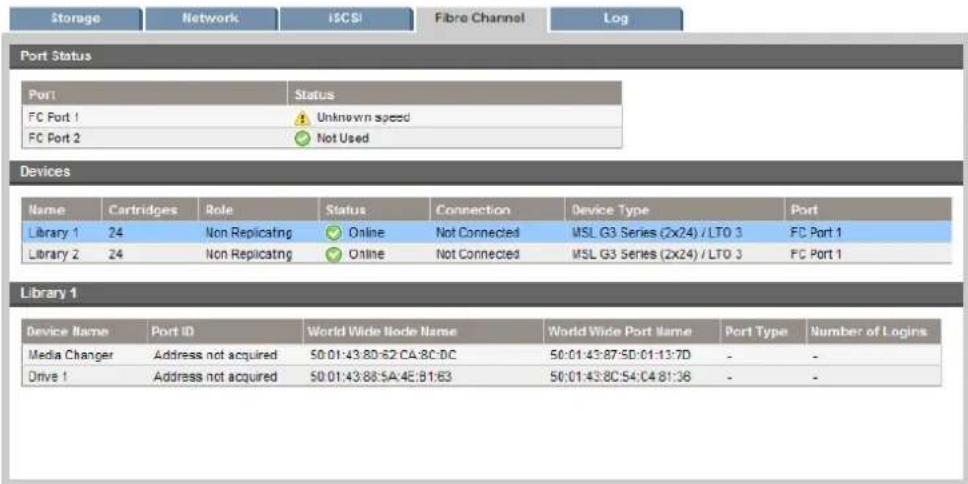
Task: Click the FC Port 2 row in Port Status
Action: [x=321, y=138]
